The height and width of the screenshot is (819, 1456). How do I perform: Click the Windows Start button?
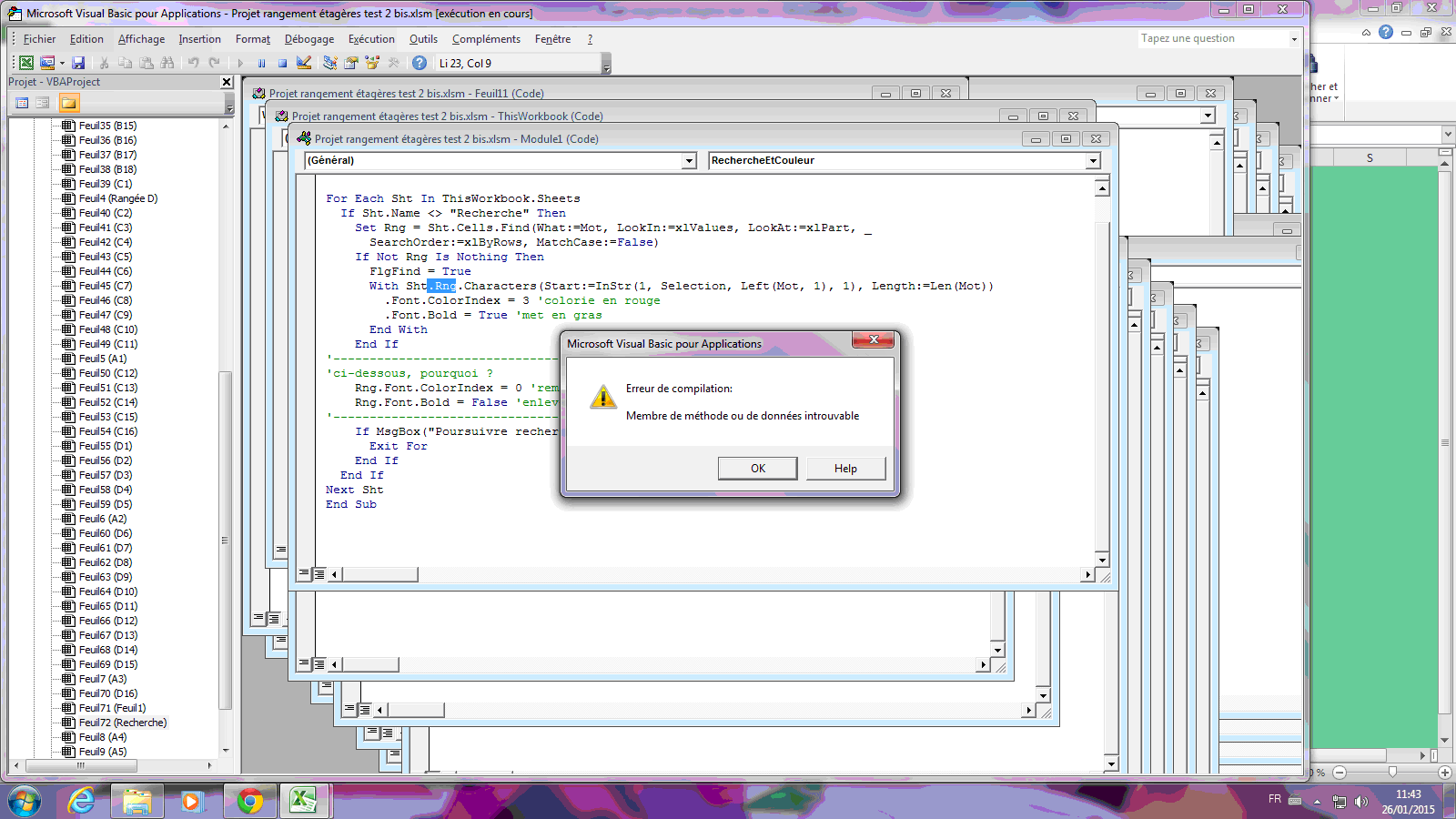coord(25,802)
